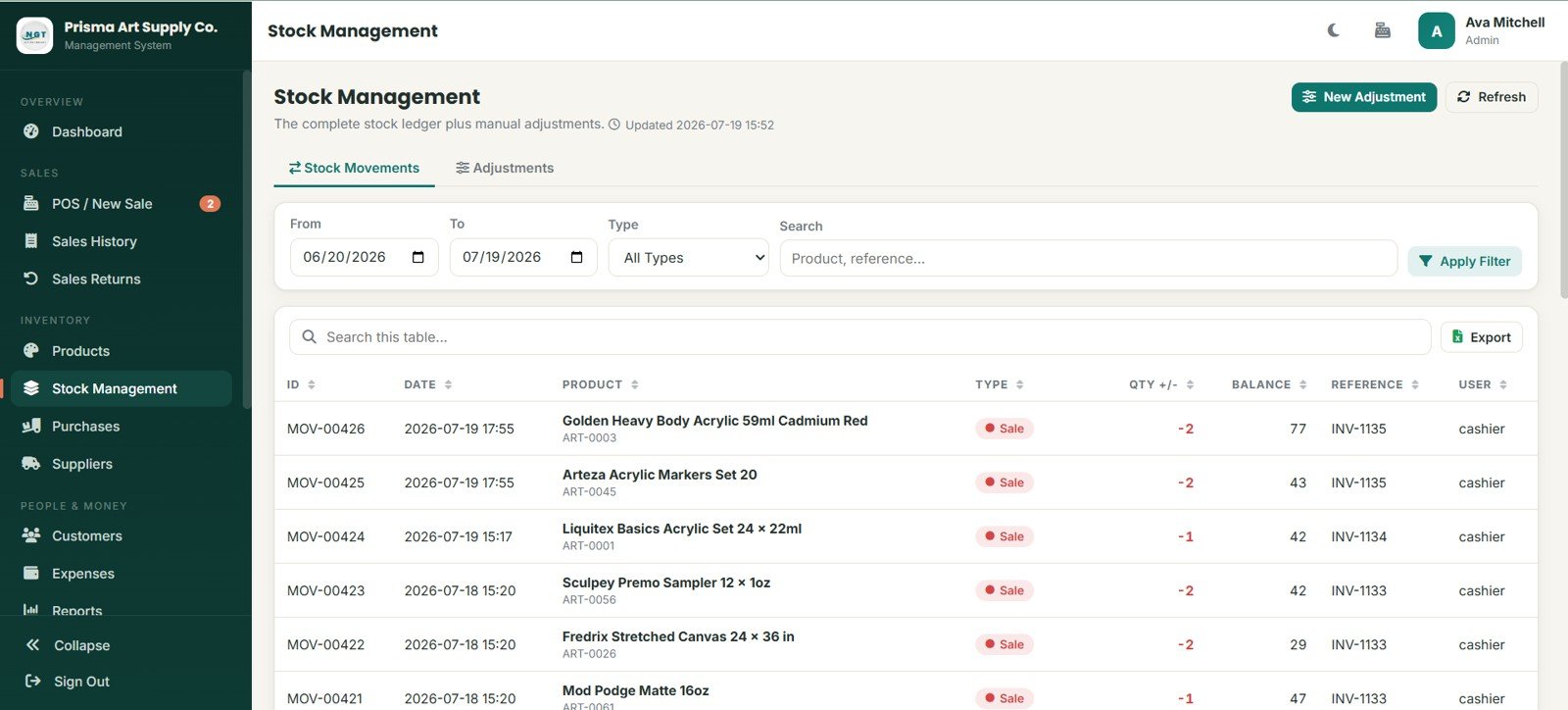This screenshot has width=1568, height=710.
Task: Focus the Product, reference search field
Action: (1088, 258)
